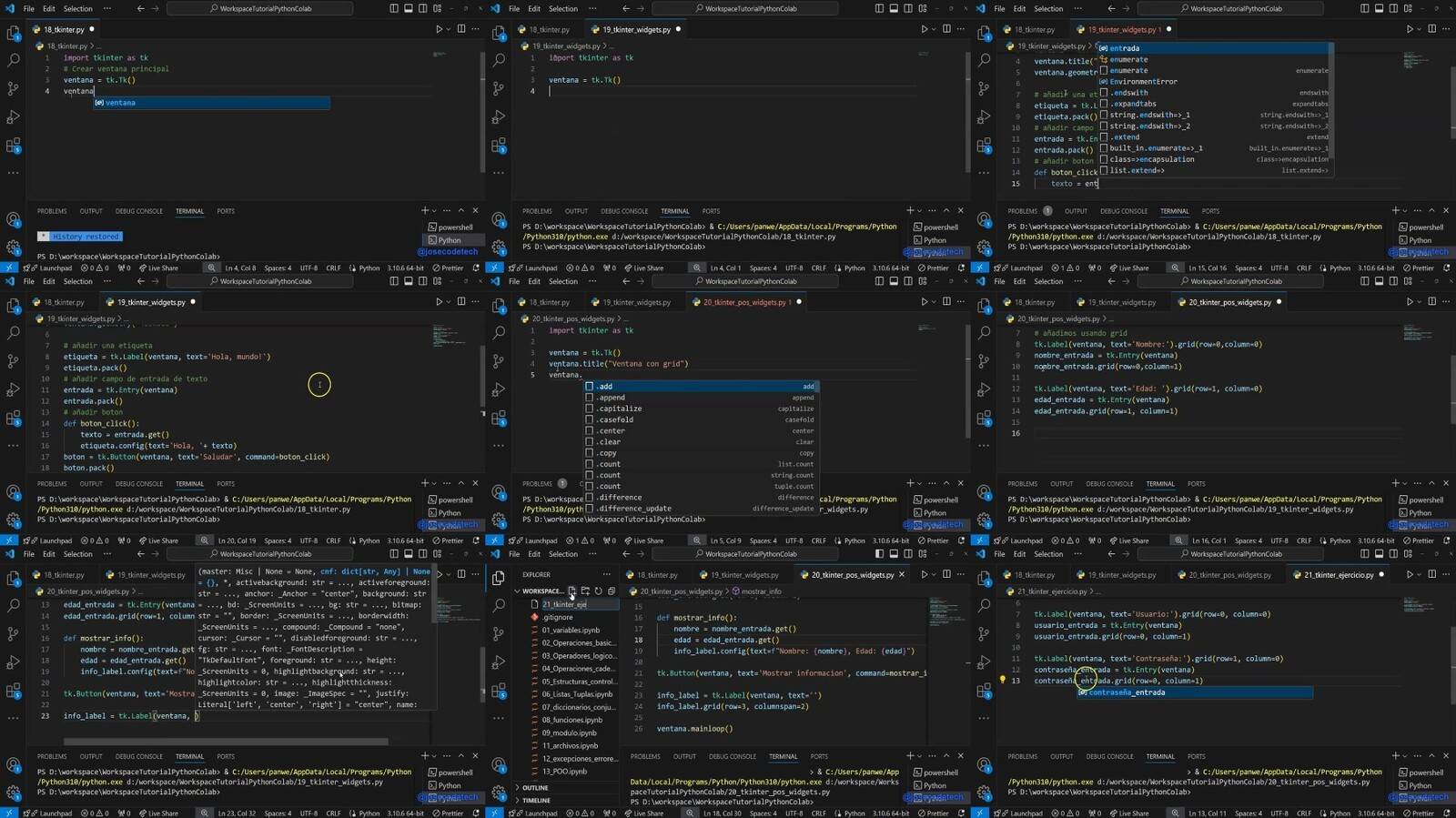Toggle primary sidebar in Ln 16, Col 1 window
Screen dimensions: 1456x818
pos(1364,281)
